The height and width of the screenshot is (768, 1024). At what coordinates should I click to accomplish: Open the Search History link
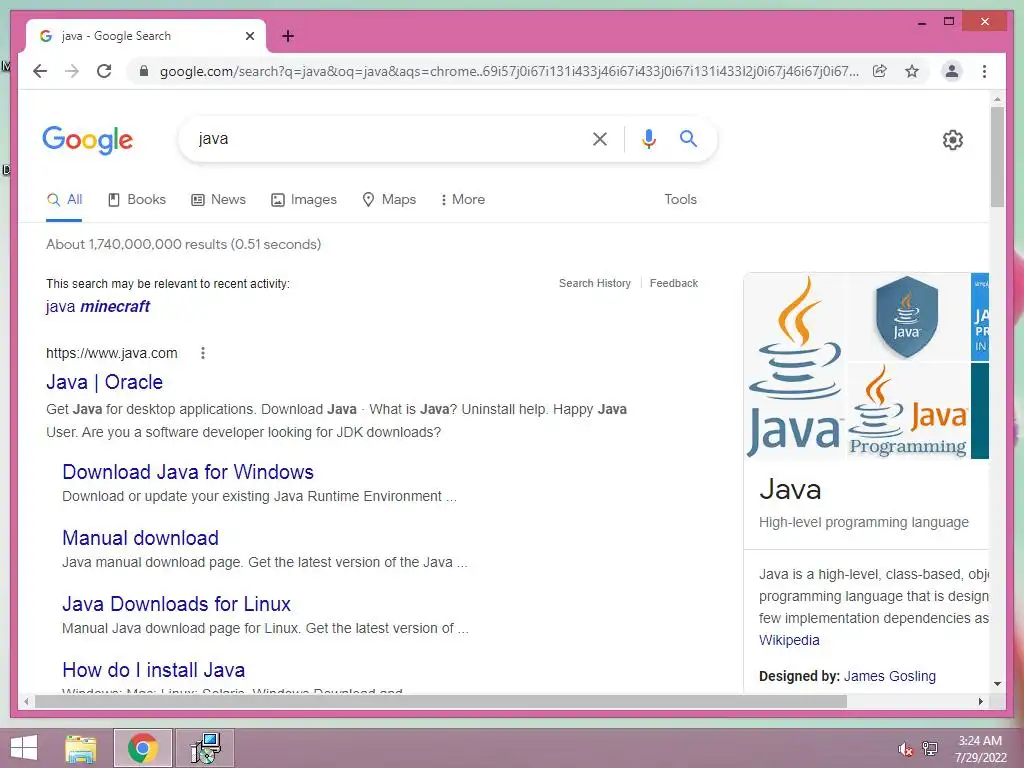595,283
